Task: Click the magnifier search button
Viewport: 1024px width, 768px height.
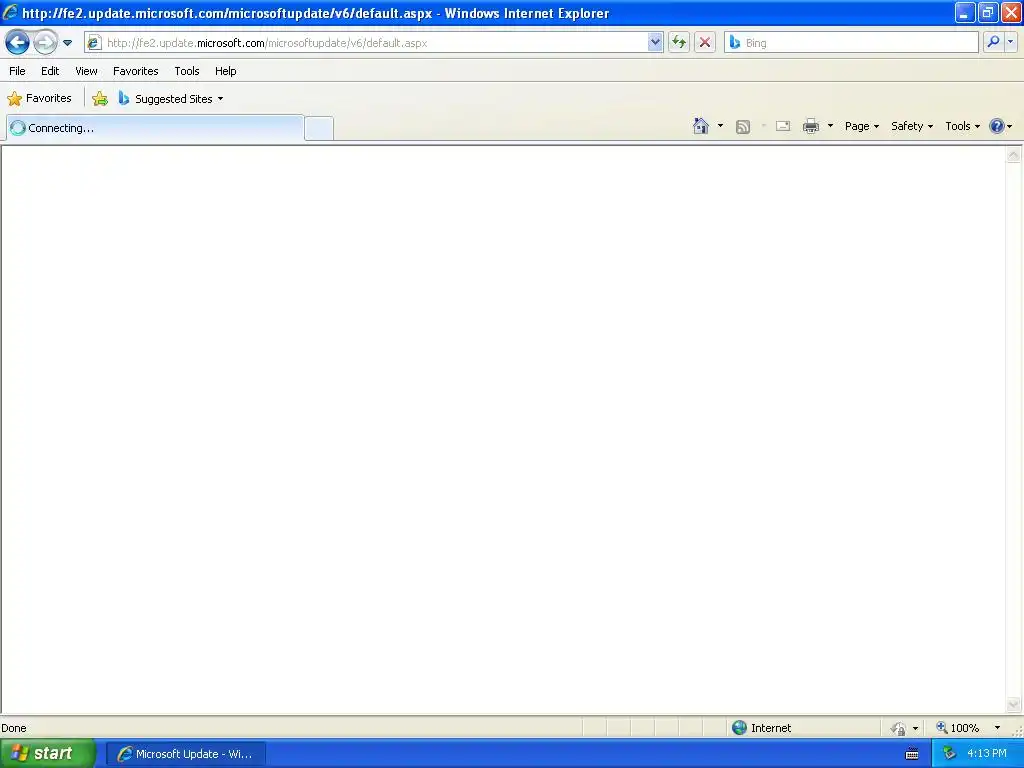Action: pyautogui.click(x=993, y=42)
